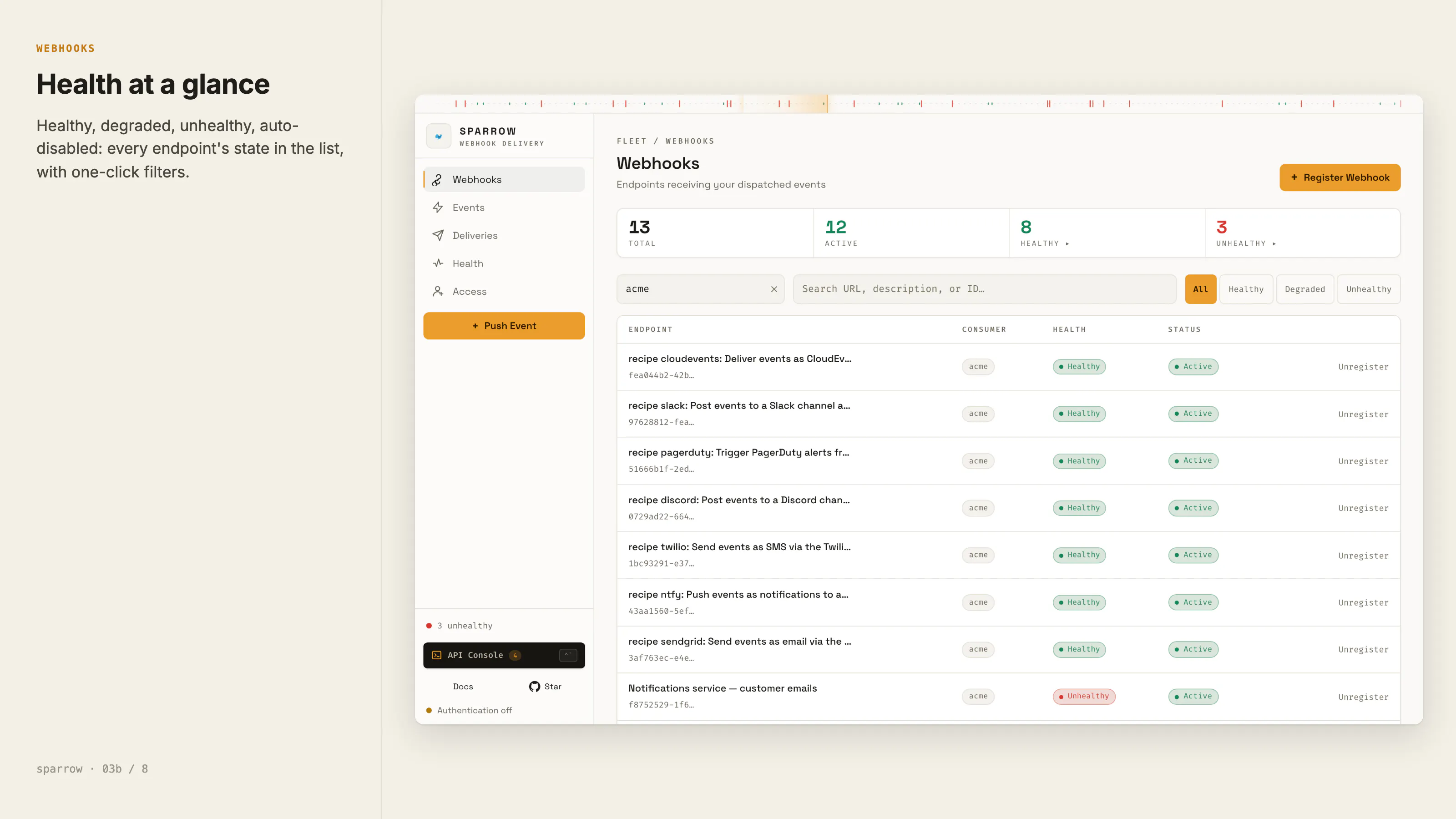Image resolution: width=1456 pixels, height=819 pixels.
Task: Click the API Console terminal icon
Action: pos(436,655)
